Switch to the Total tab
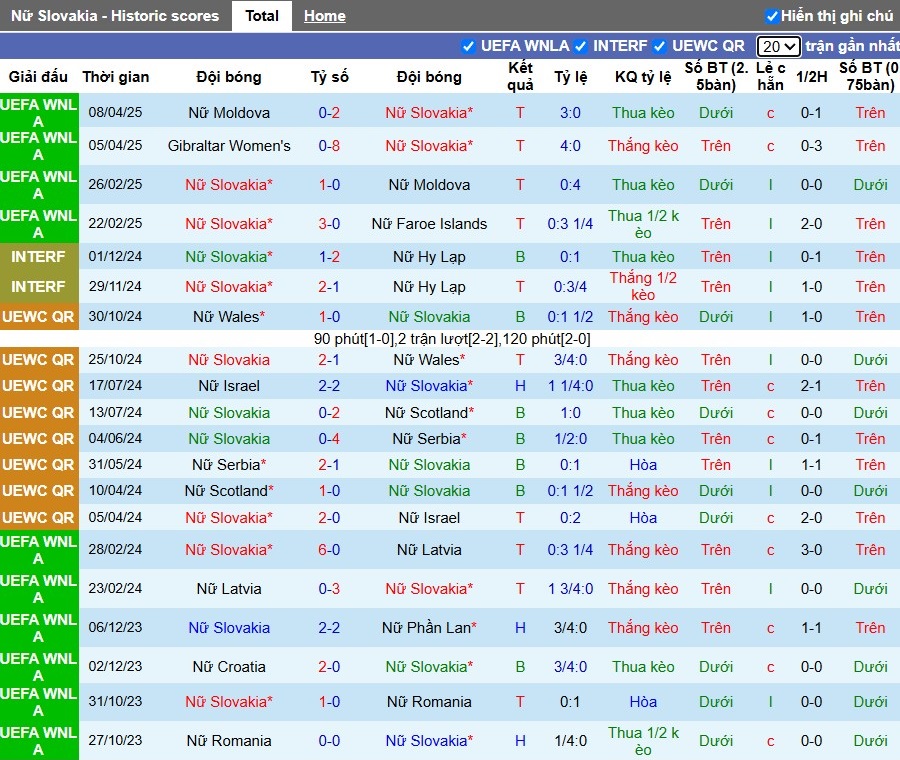 pos(262,15)
